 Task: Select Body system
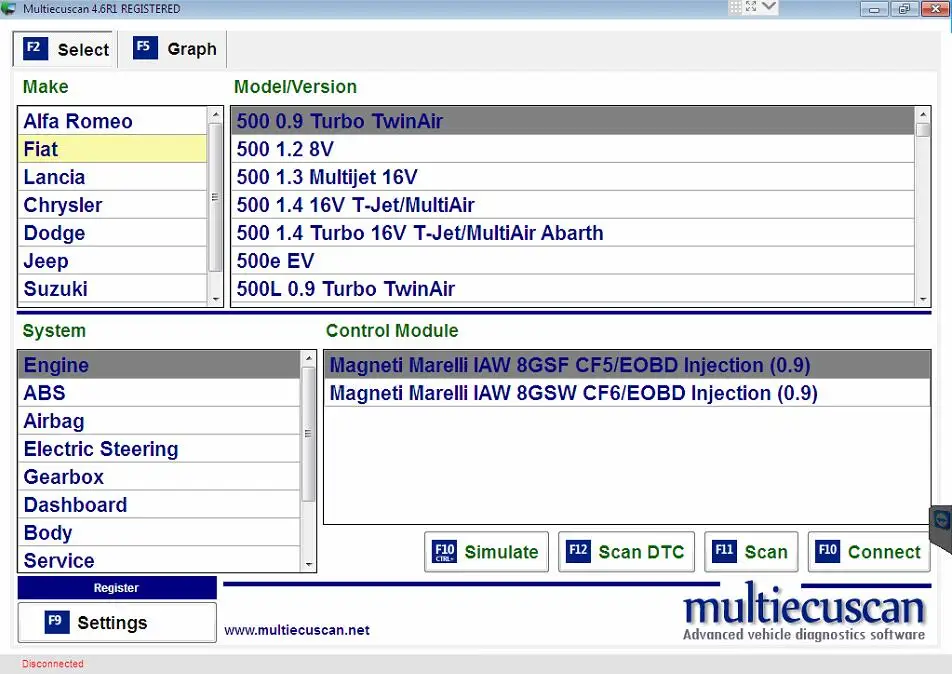160,533
